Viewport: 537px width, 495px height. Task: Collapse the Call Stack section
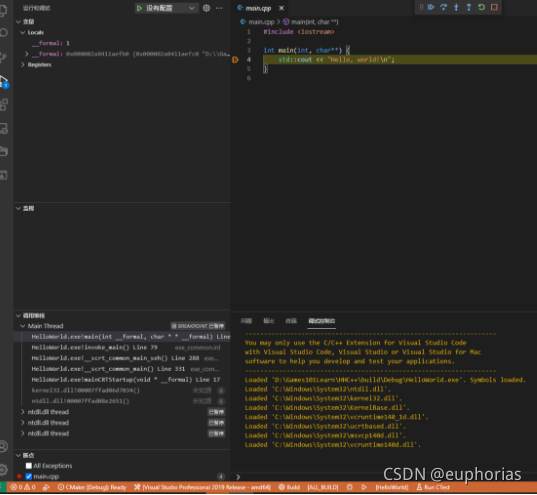pyautogui.click(x=18, y=315)
